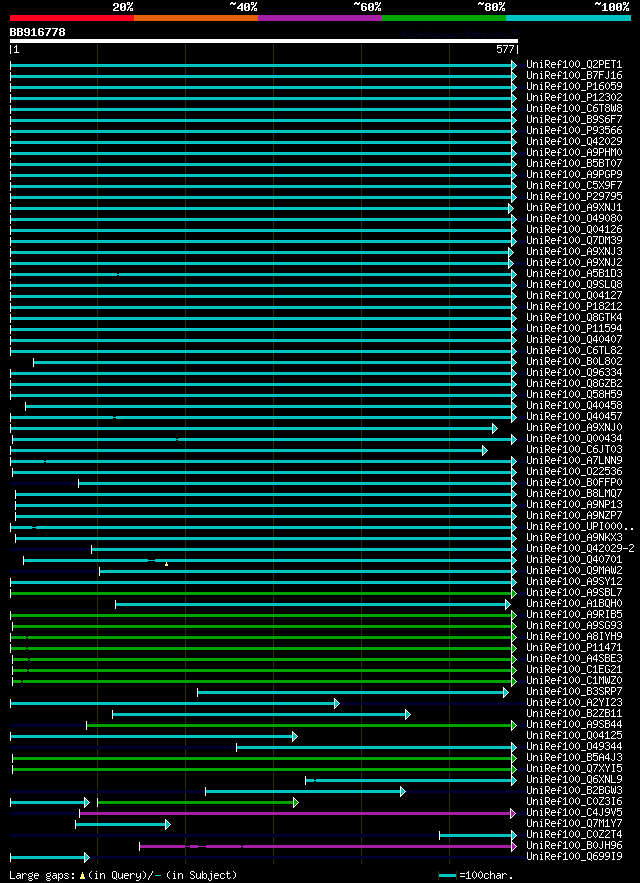This screenshot has width=640, height=883.
Task: Select the UniRef100_P11471 label
Action: [574, 648]
